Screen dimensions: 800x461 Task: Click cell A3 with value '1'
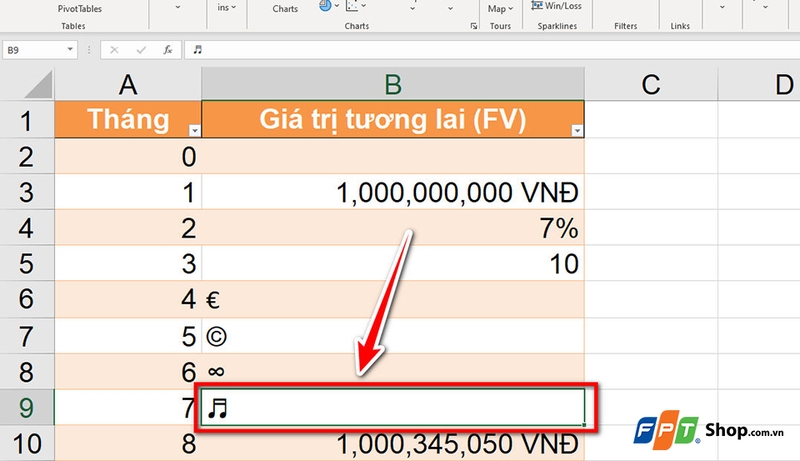pos(128,192)
